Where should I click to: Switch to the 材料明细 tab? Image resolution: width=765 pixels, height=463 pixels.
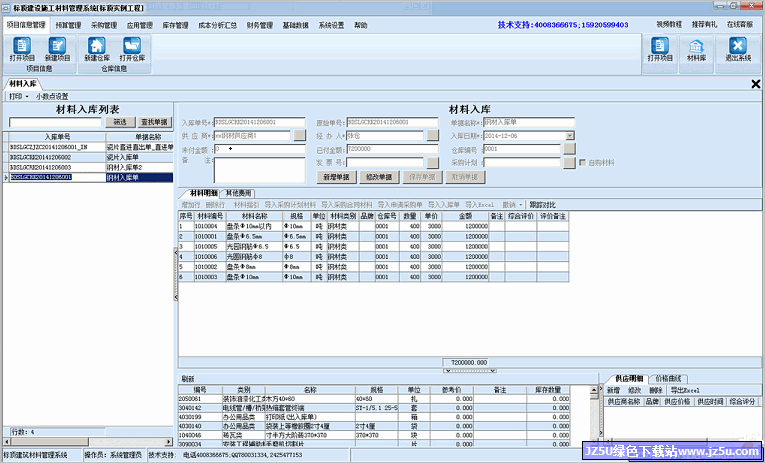point(203,193)
